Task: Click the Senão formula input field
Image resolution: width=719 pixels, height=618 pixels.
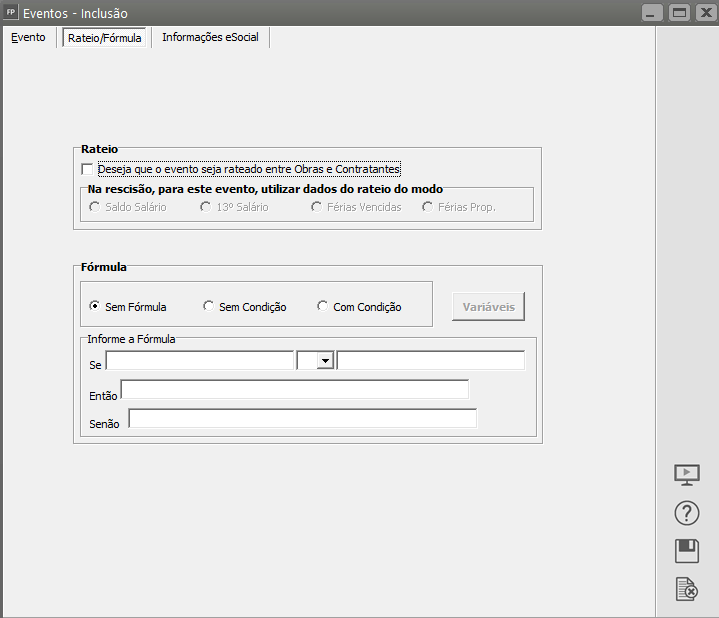Action: [x=302, y=419]
